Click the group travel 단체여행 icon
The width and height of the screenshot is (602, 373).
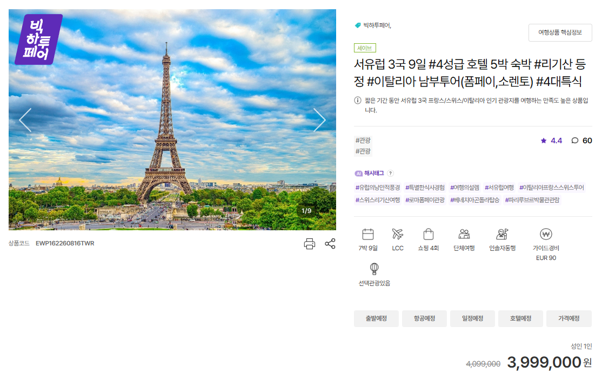464,234
